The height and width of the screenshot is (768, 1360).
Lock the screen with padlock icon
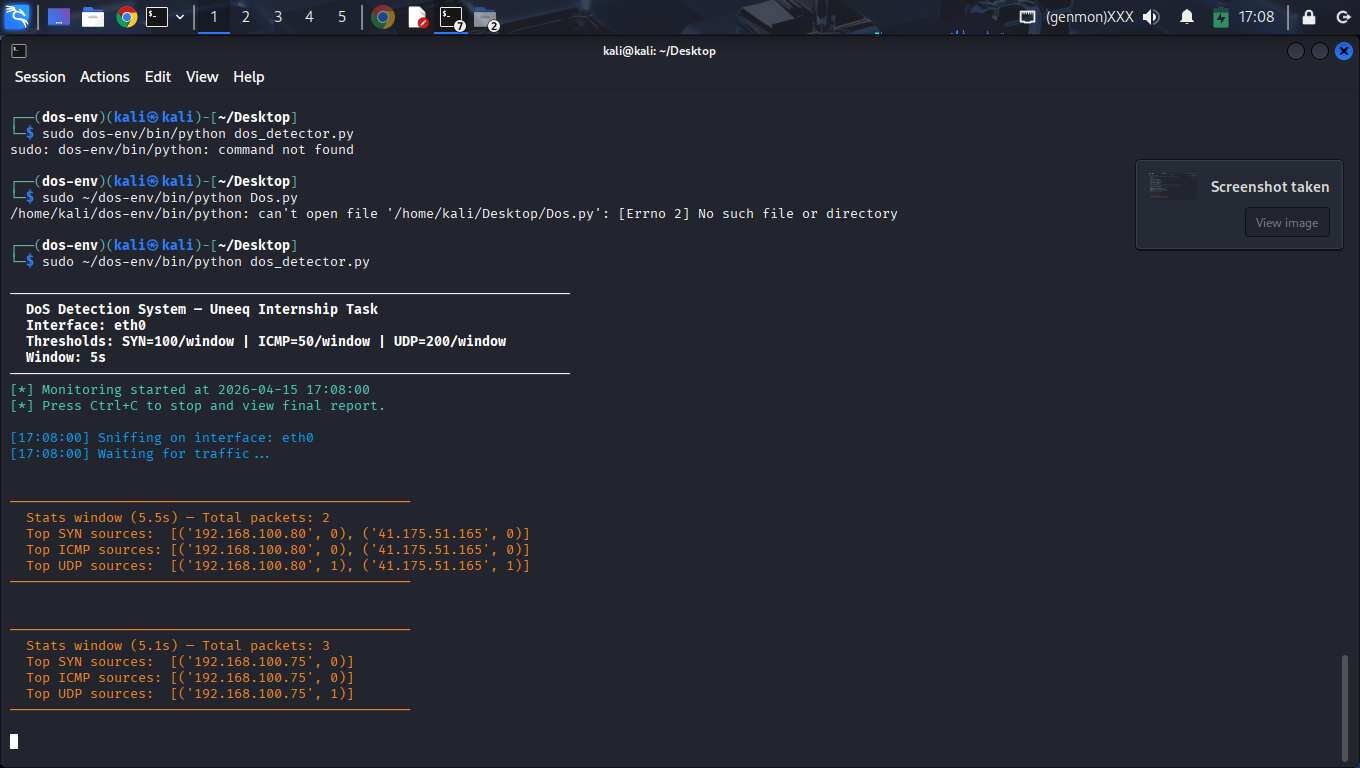coord(1308,17)
